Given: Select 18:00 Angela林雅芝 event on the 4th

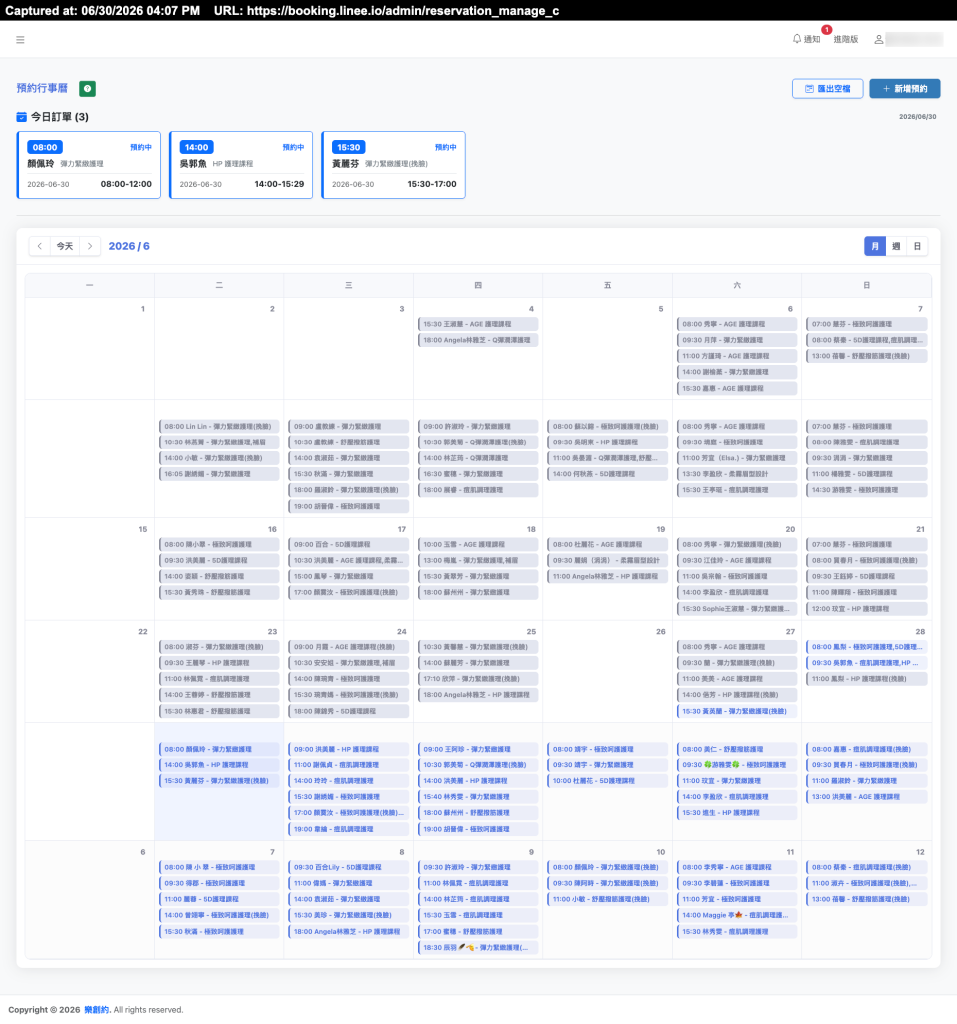Looking at the screenshot, I should (x=478, y=340).
